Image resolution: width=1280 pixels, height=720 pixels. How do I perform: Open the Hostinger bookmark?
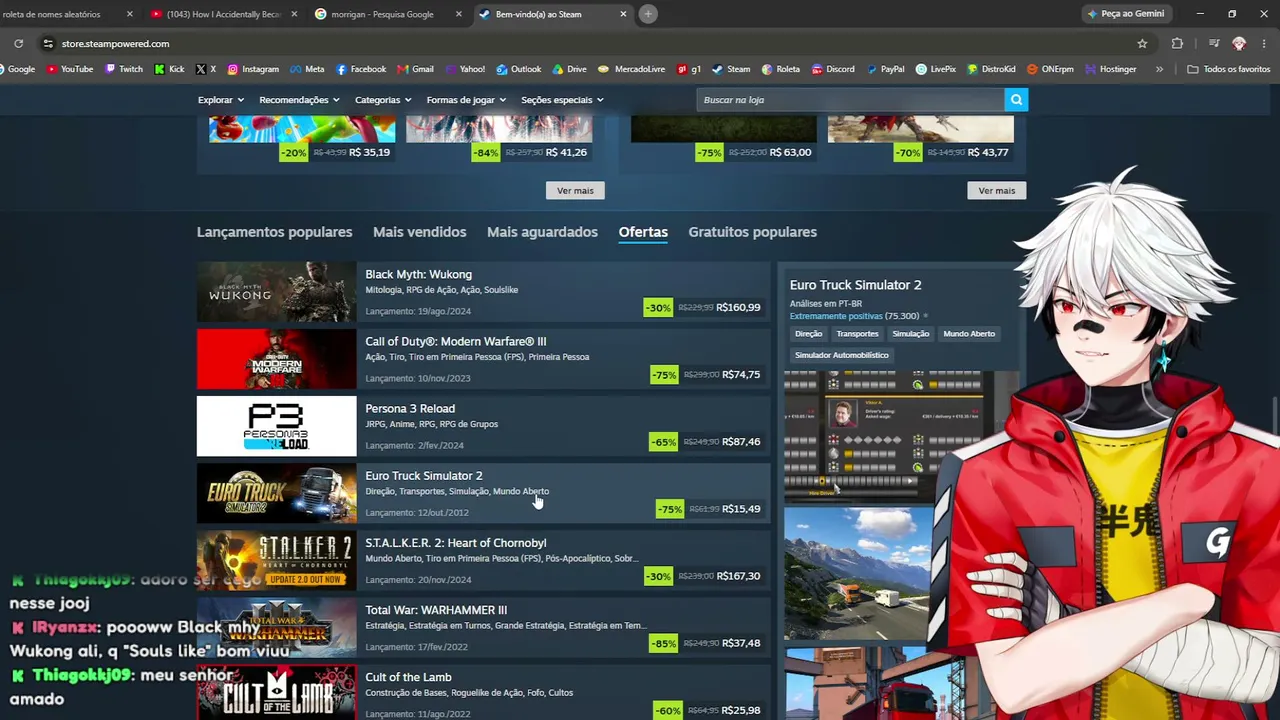pyautogui.click(x=1110, y=69)
